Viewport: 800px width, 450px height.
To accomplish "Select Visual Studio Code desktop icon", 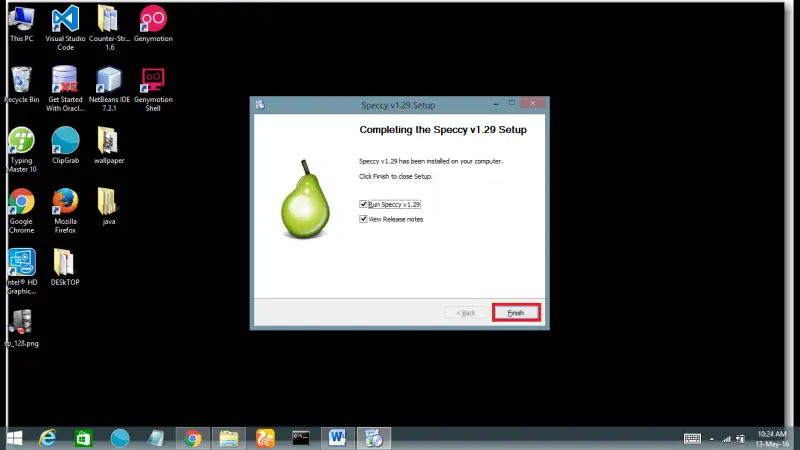I will tap(65, 28).
